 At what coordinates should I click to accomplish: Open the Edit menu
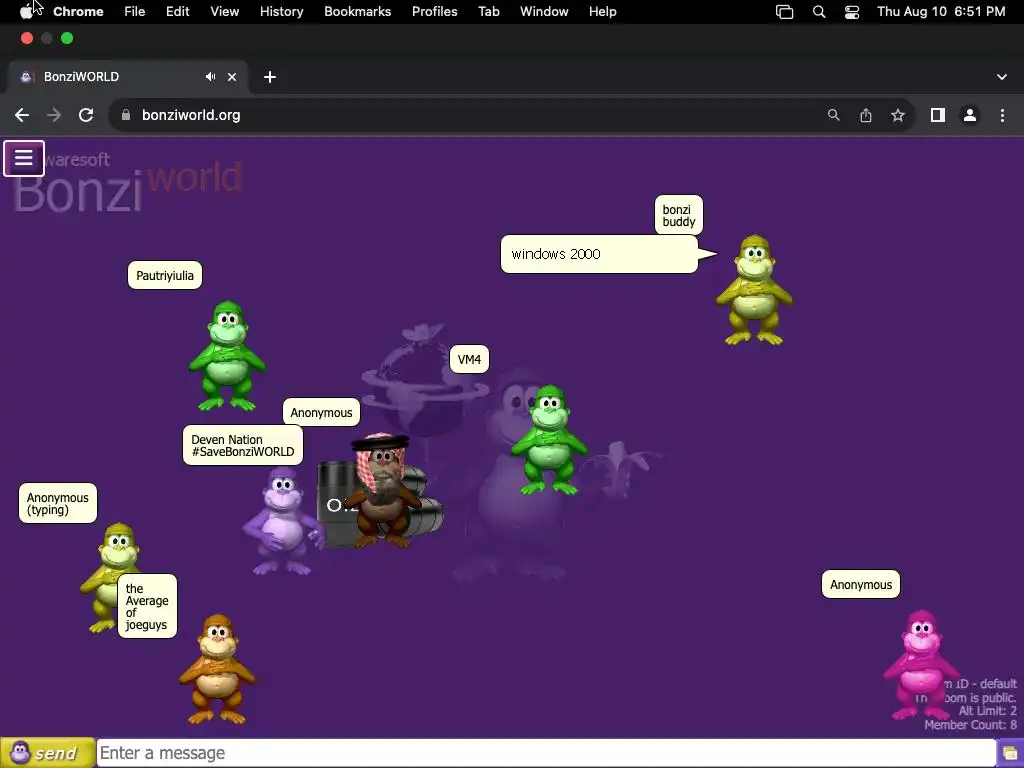point(178,11)
